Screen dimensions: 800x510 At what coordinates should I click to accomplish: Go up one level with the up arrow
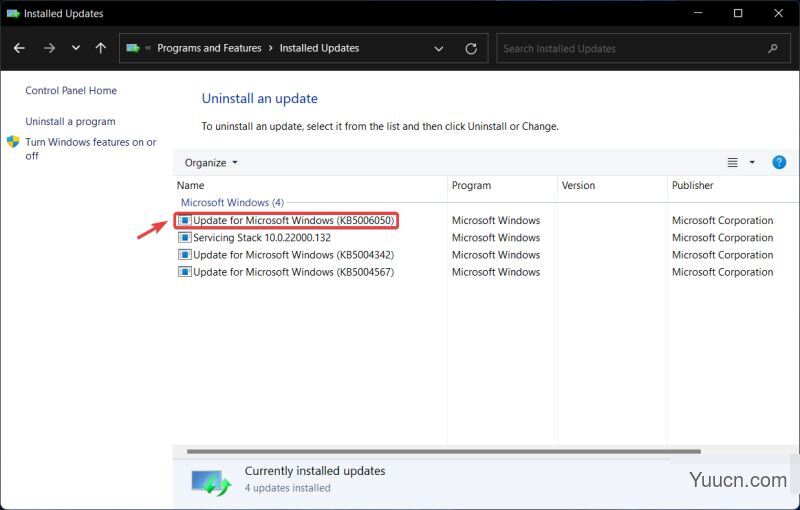point(101,48)
